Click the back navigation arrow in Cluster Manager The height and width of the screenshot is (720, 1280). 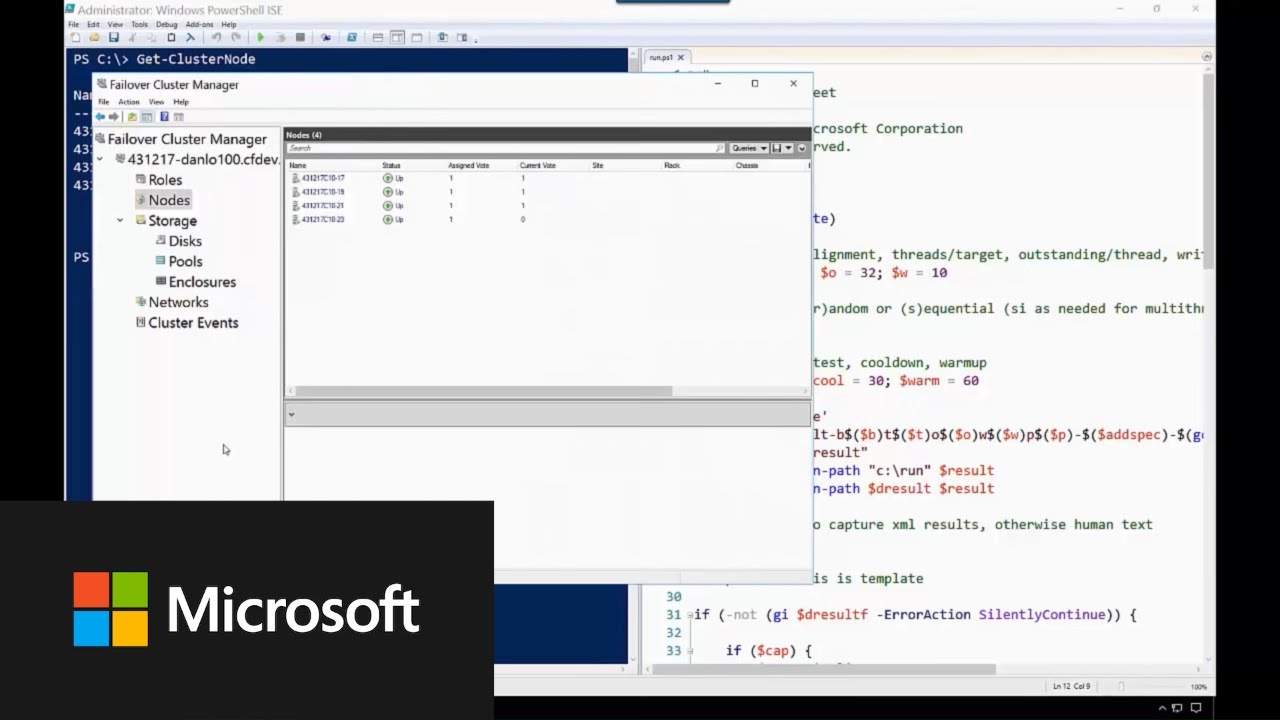coord(99,116)
